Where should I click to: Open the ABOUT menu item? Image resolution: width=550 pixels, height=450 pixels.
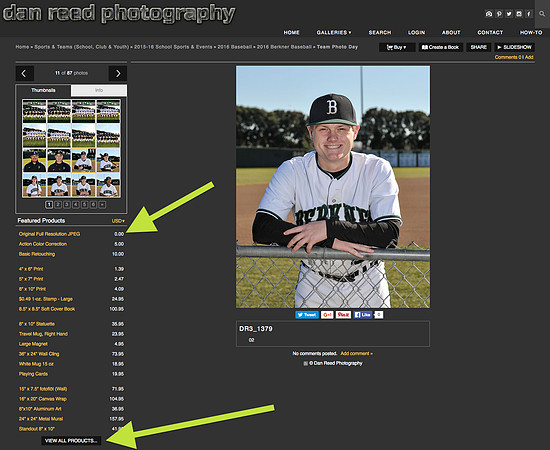[451, 32]
